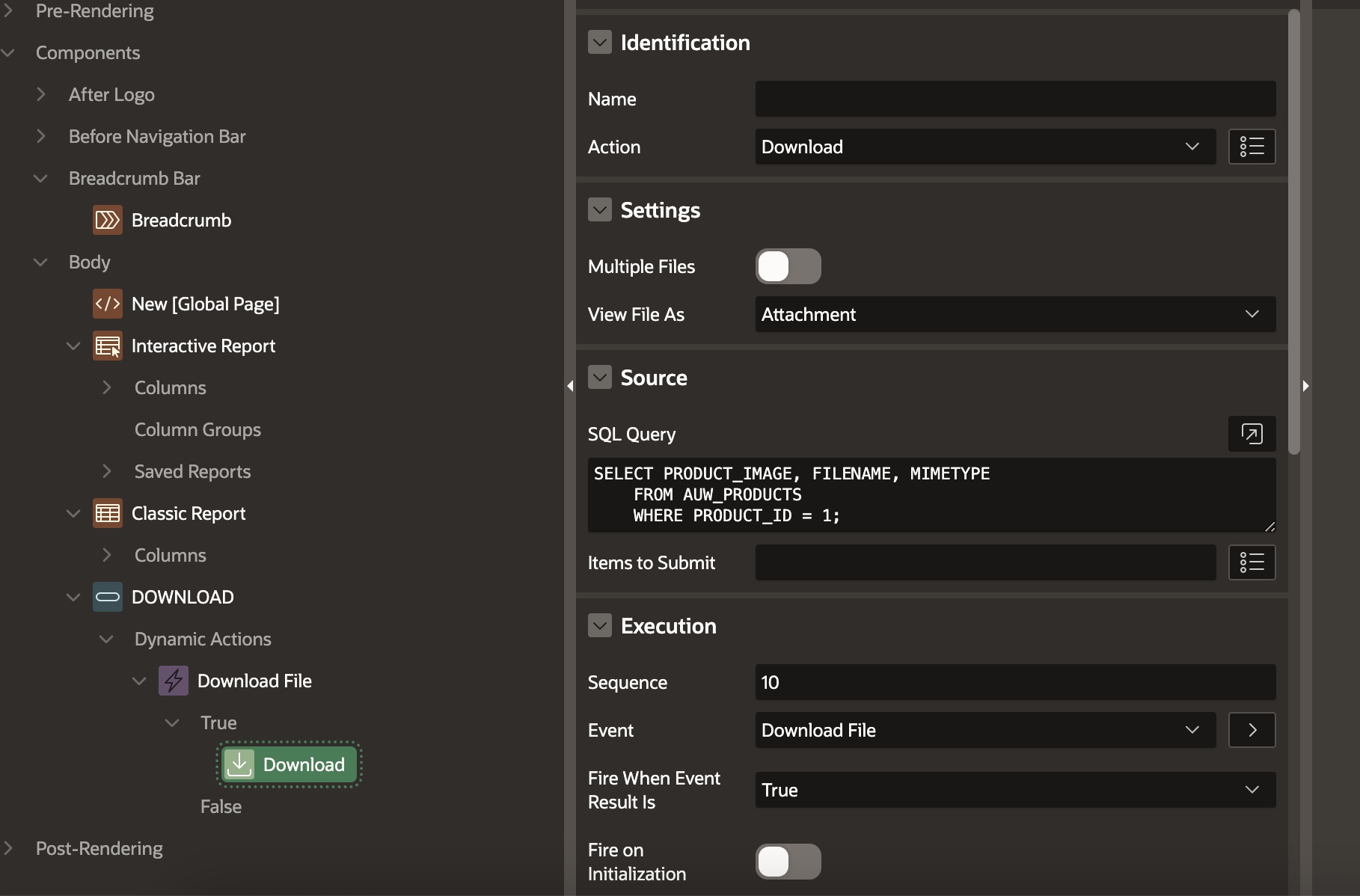The width and height of the screenshot is (1360, 896).
Task: Select the False branch in tree
Action: coord(221,806)
